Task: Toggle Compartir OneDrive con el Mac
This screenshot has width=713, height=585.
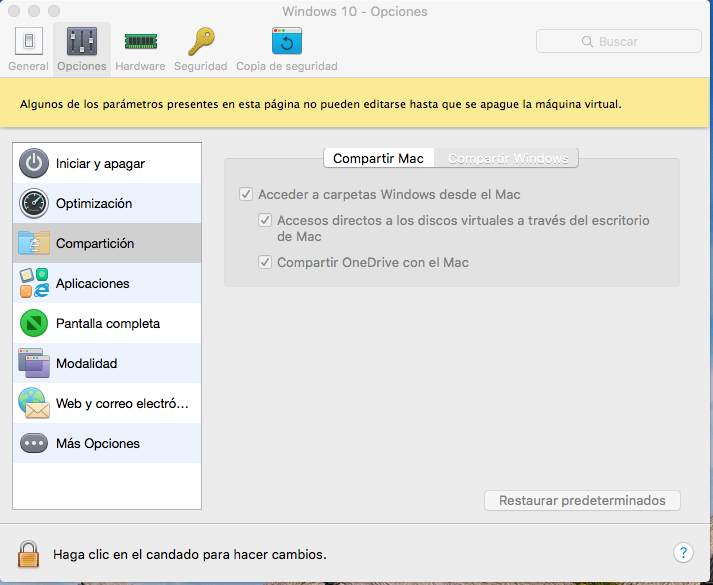Action: 265,262
